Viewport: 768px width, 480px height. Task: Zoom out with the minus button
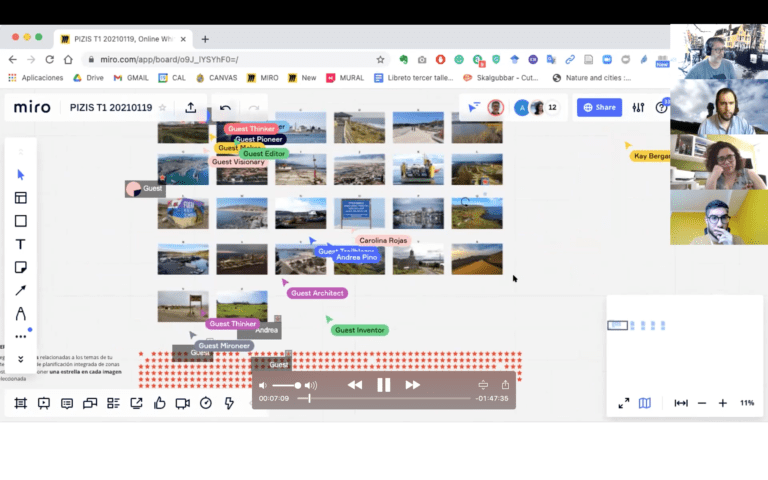(x=702, y=403)
